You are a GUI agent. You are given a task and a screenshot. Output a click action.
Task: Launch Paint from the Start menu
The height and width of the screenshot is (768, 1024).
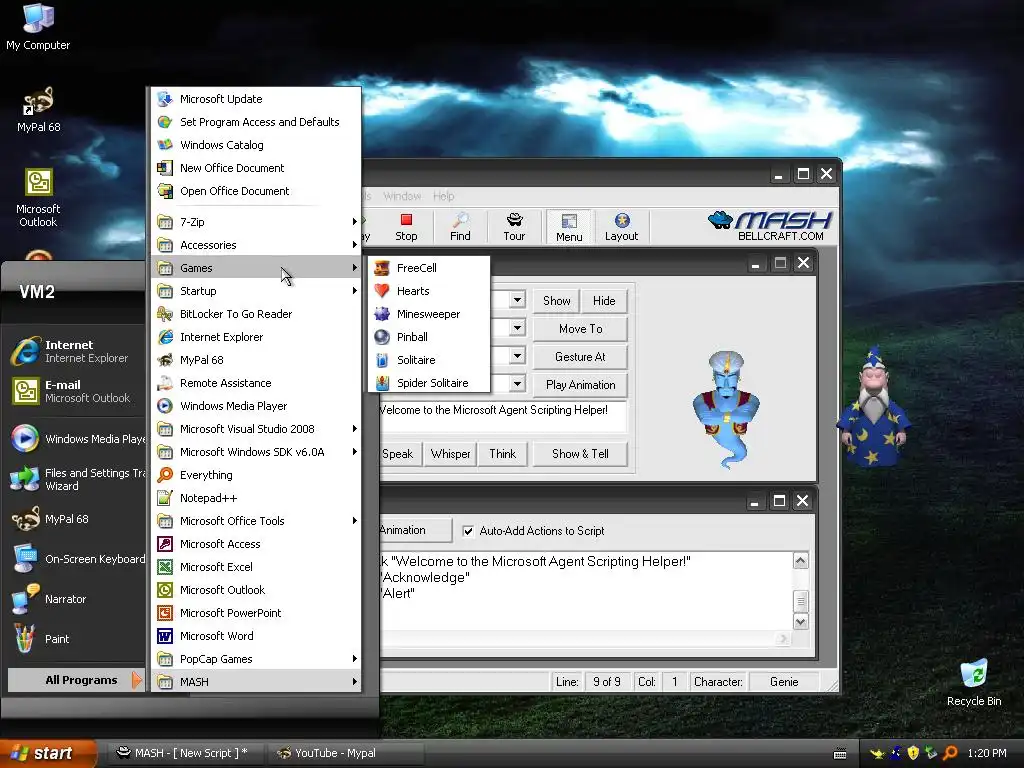75,639
